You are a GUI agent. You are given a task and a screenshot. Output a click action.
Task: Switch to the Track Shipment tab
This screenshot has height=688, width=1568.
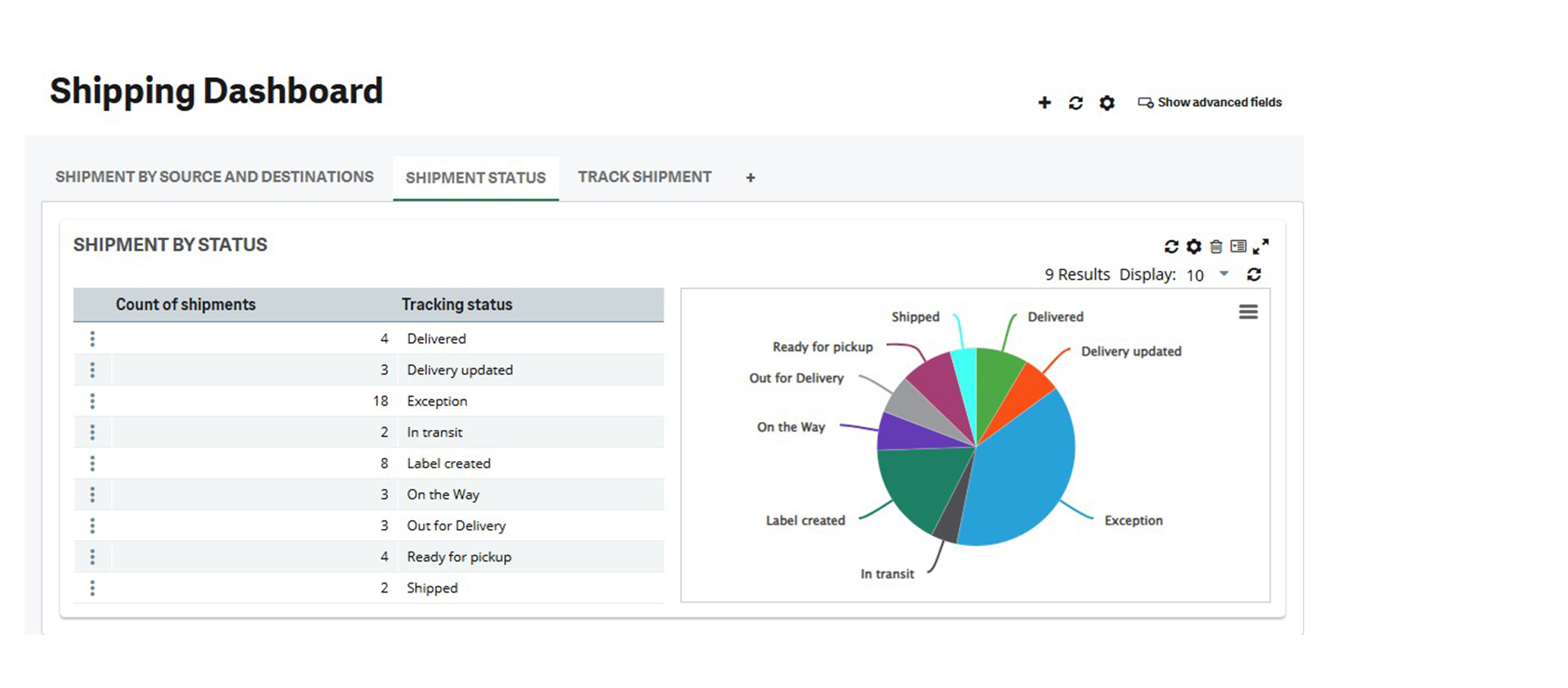pos(644,177)
